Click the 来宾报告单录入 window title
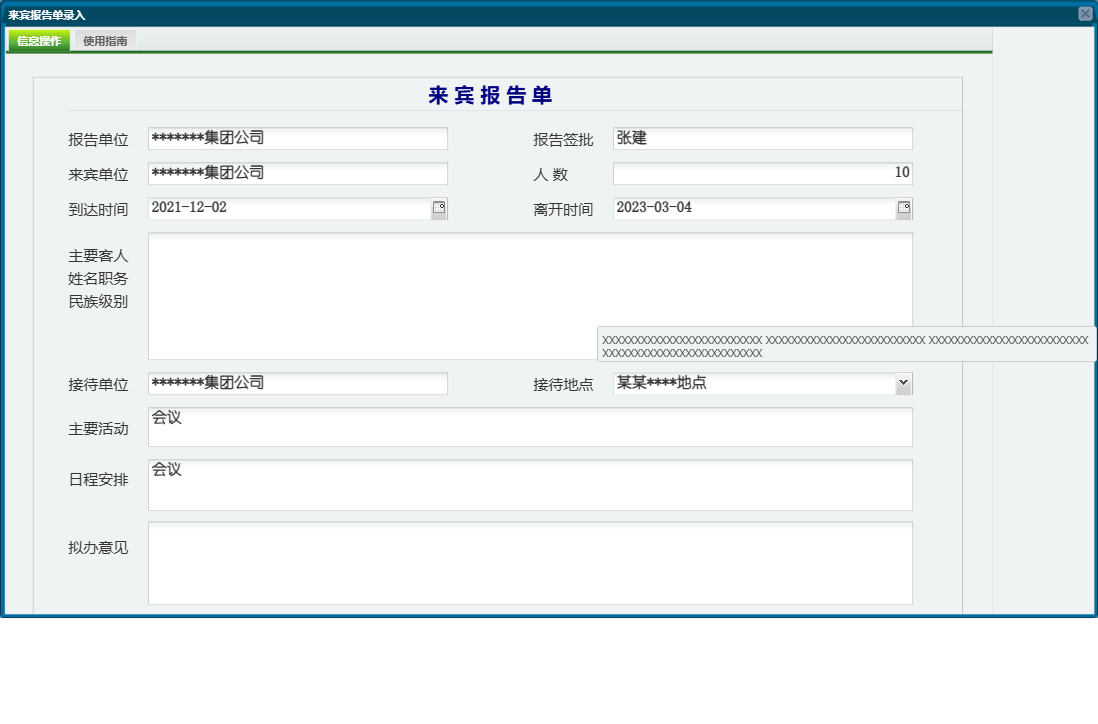Viewport: 1098px width, 724px height. 47,15
